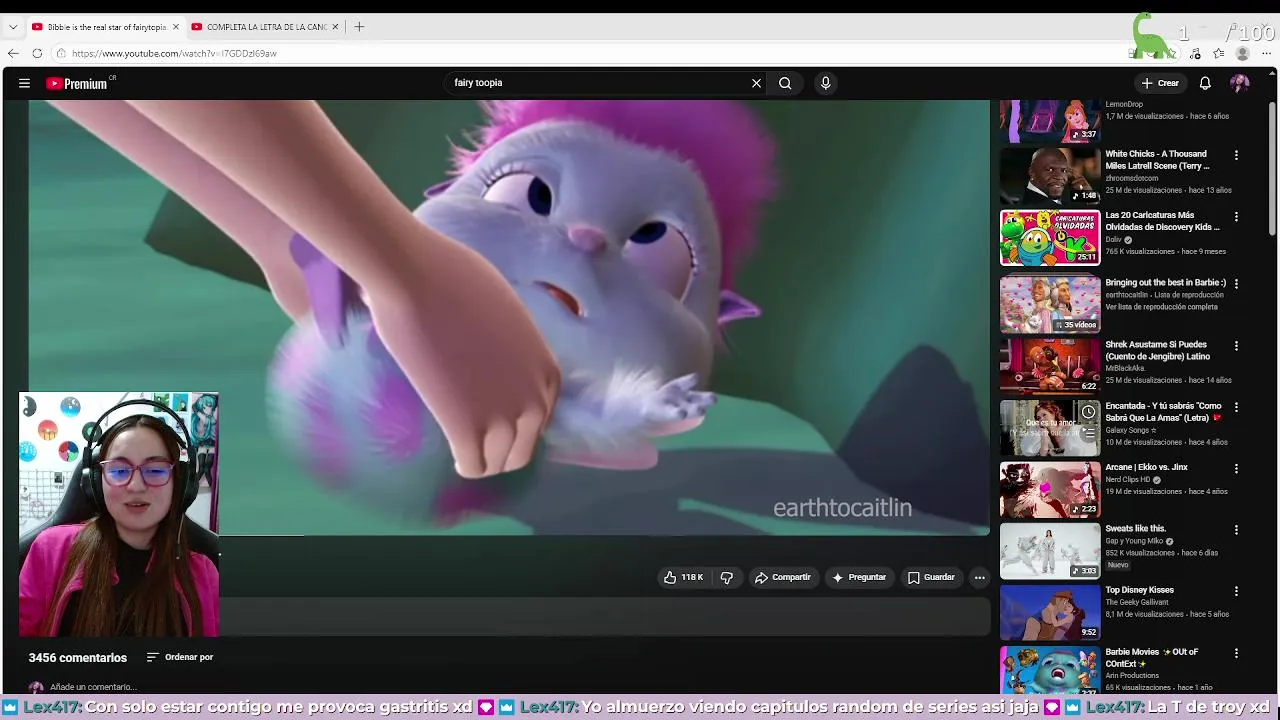Screen dimensions: 1280x720
Task: Click the Crear button
Action: [1160, 83]
